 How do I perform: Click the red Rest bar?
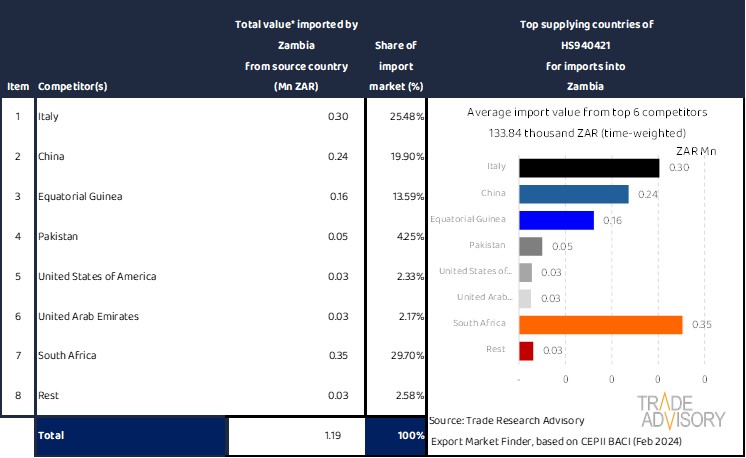(x=526, y=350)
